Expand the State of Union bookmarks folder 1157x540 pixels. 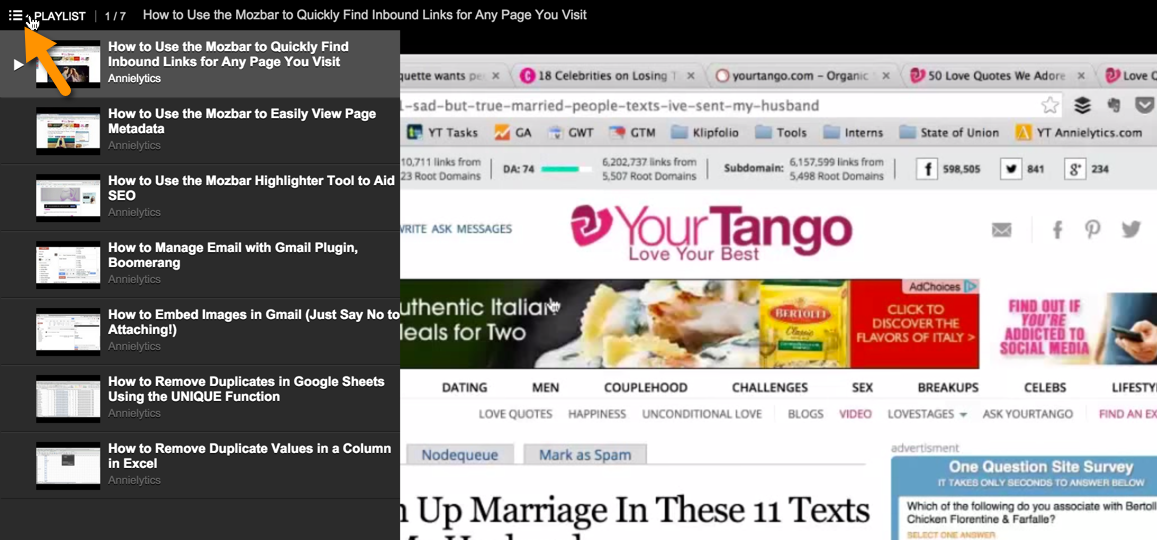point(949,133)
